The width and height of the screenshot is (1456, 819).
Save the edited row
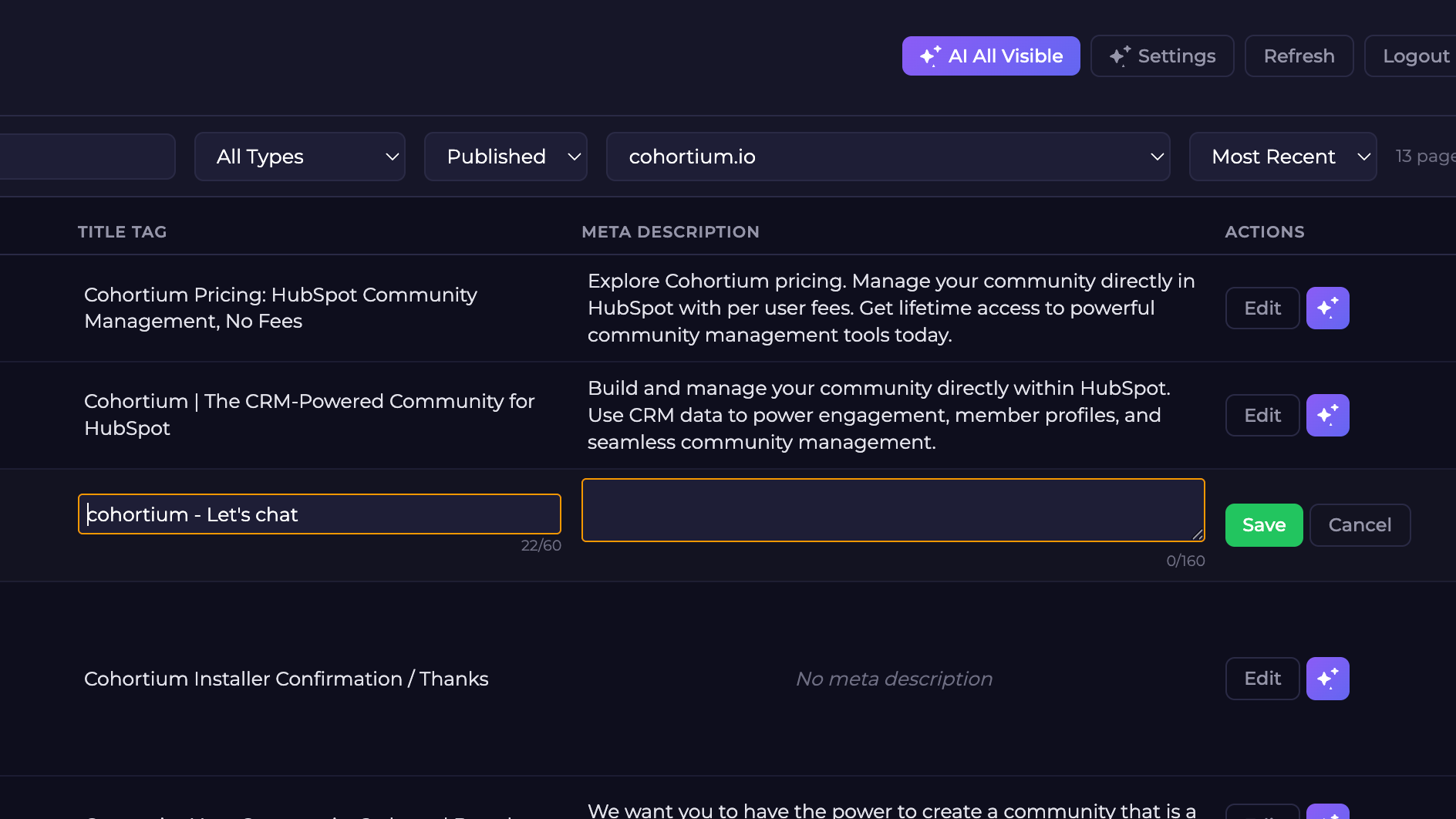click(1264, 525)
